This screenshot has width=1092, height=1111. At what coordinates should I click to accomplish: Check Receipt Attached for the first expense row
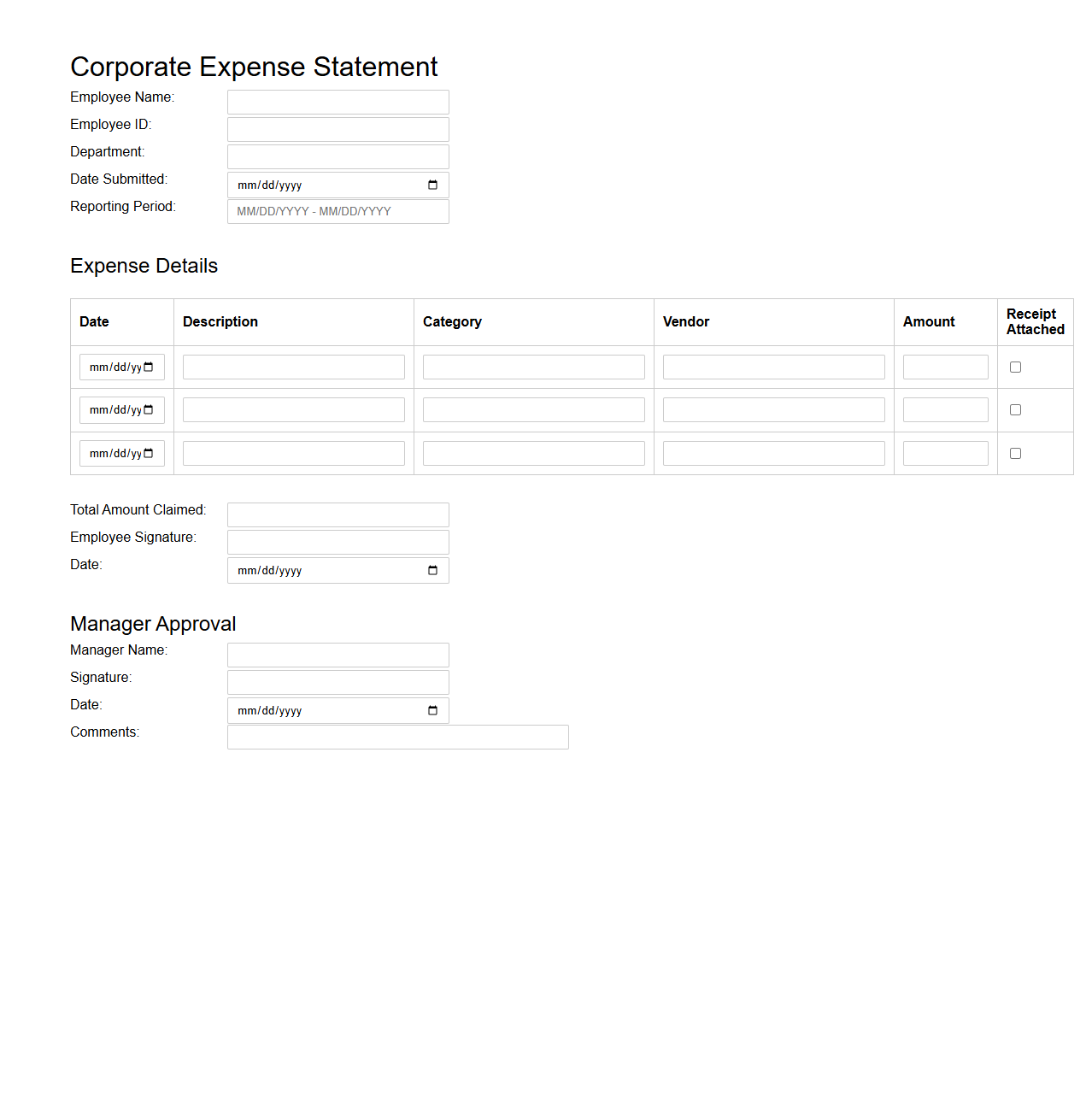tap(1015, 367)
